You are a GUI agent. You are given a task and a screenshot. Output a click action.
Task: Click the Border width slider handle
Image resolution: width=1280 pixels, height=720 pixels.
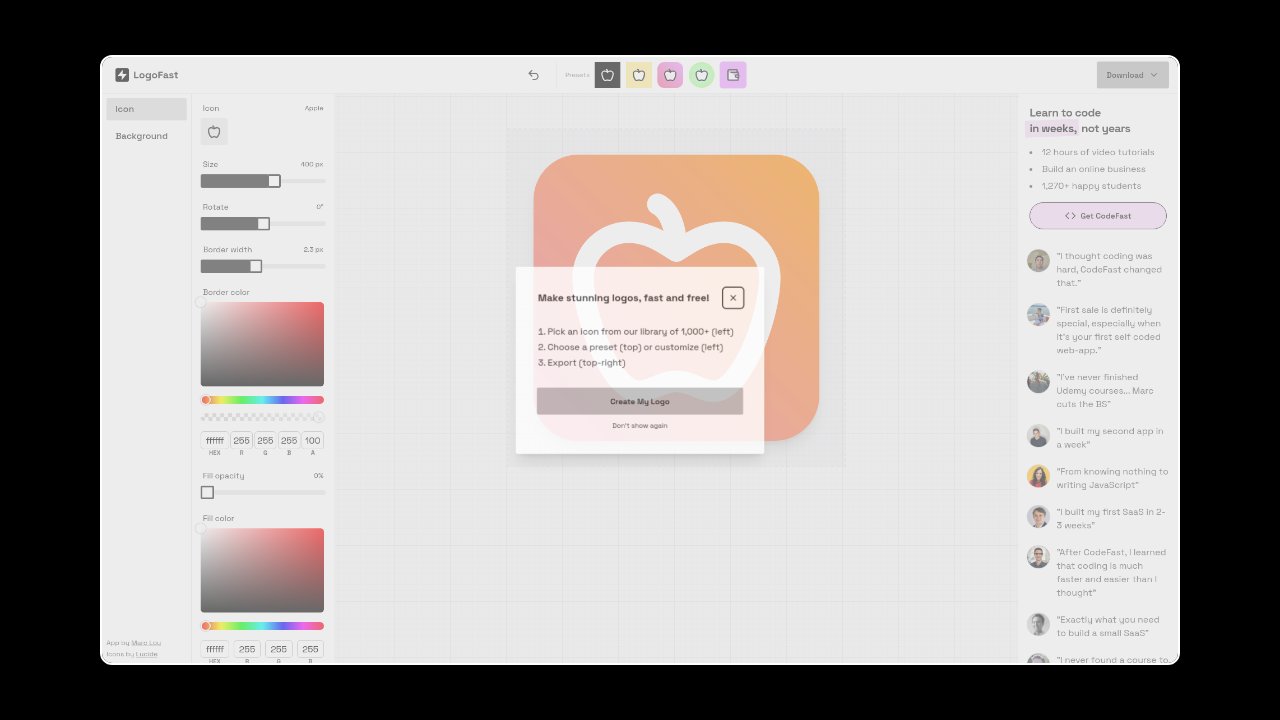(256, 266)
